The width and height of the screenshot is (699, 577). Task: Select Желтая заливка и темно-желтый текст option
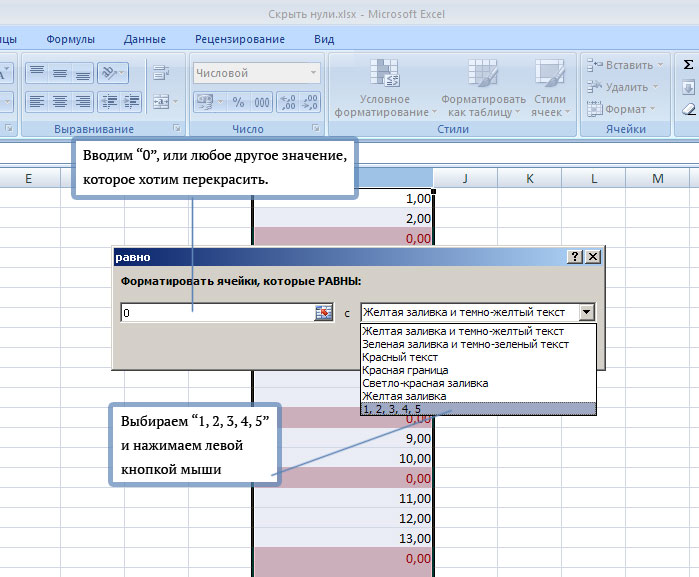(478, 331)
